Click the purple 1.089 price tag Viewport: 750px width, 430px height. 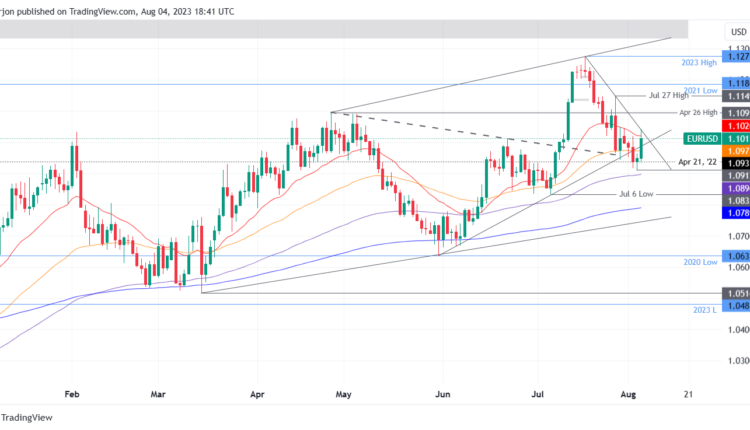pos(737,187)
